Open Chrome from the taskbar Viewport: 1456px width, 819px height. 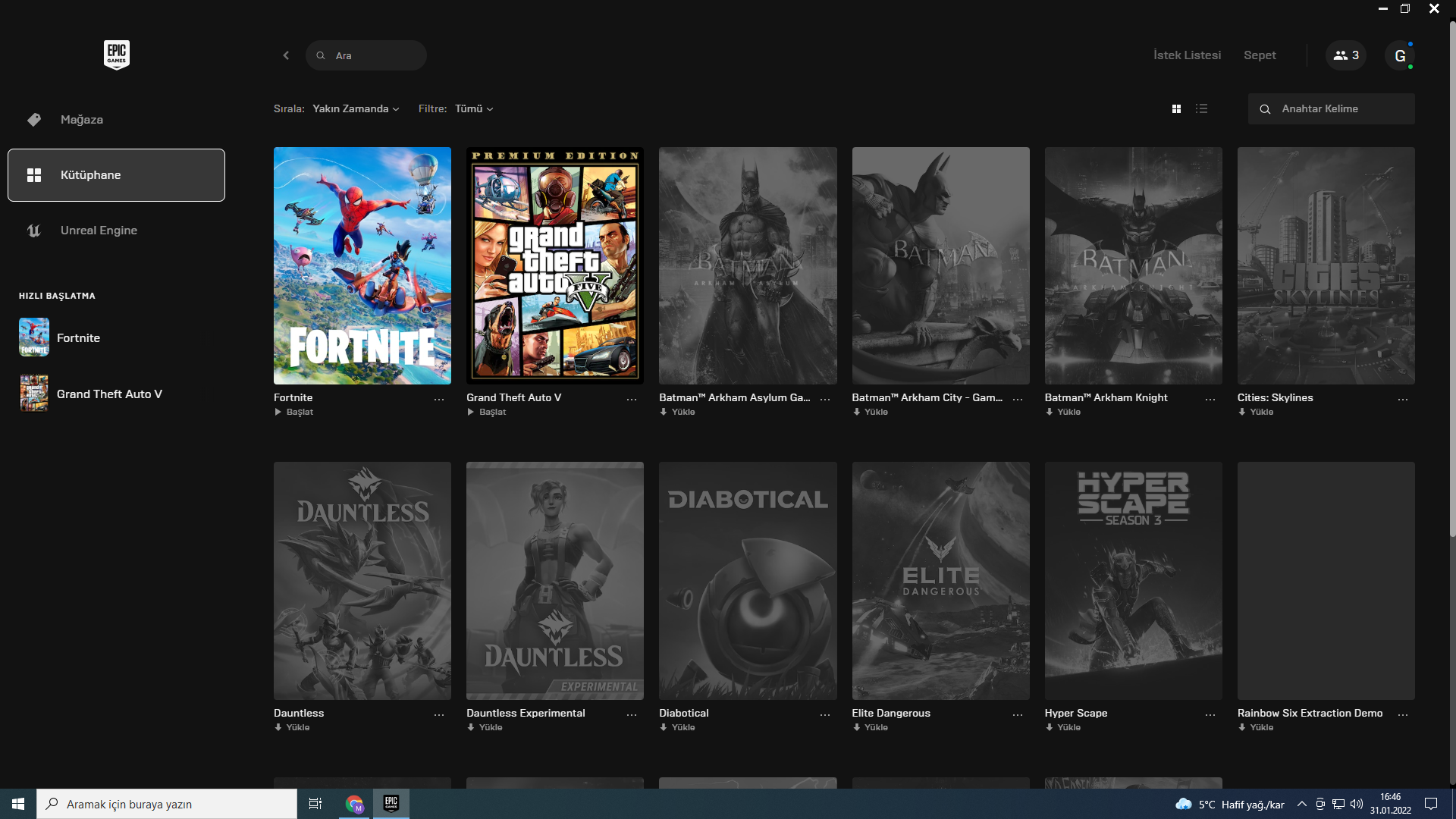[x=354, y=804]
